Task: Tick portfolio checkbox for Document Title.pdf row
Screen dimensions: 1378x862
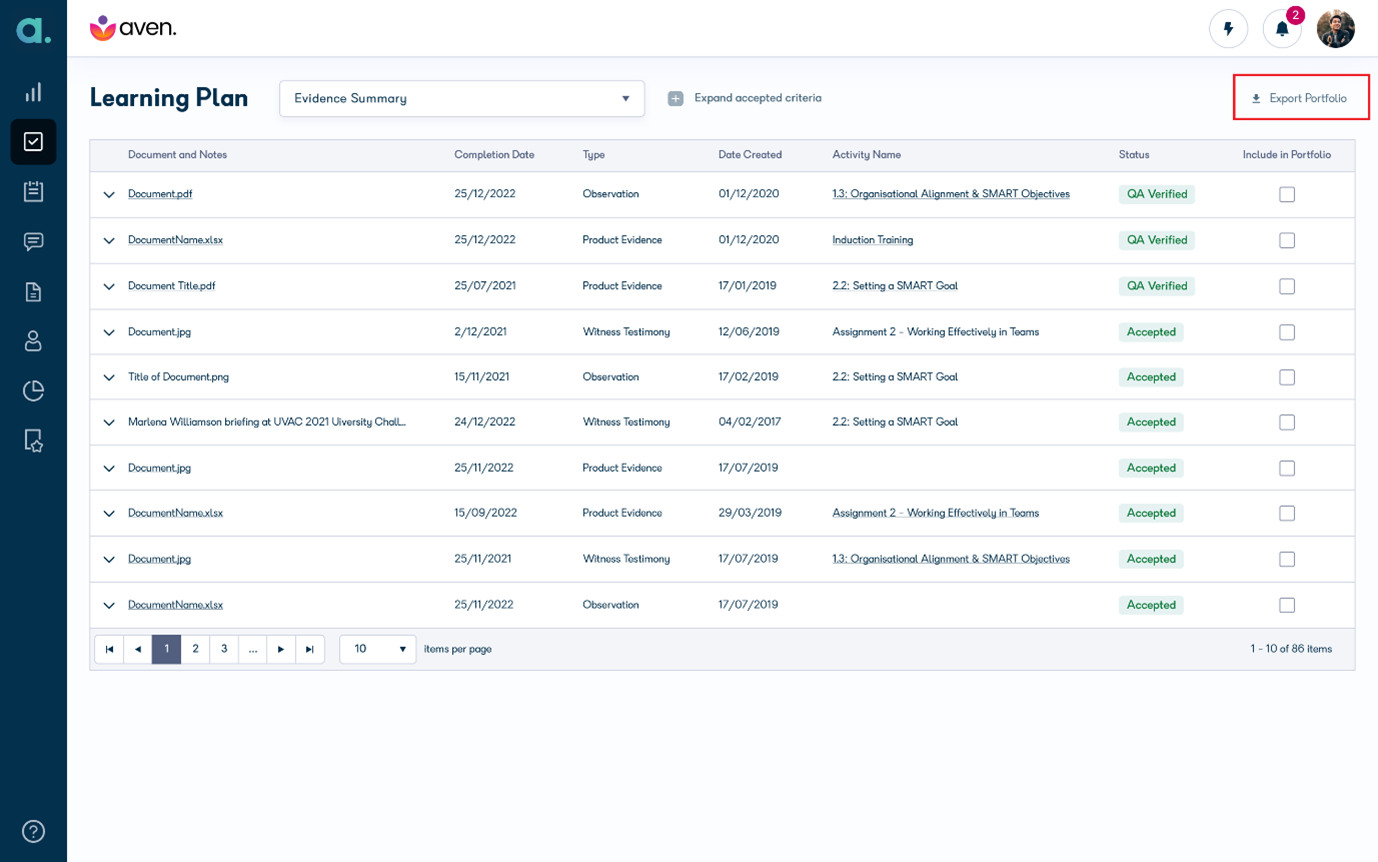Action: 1287,286
